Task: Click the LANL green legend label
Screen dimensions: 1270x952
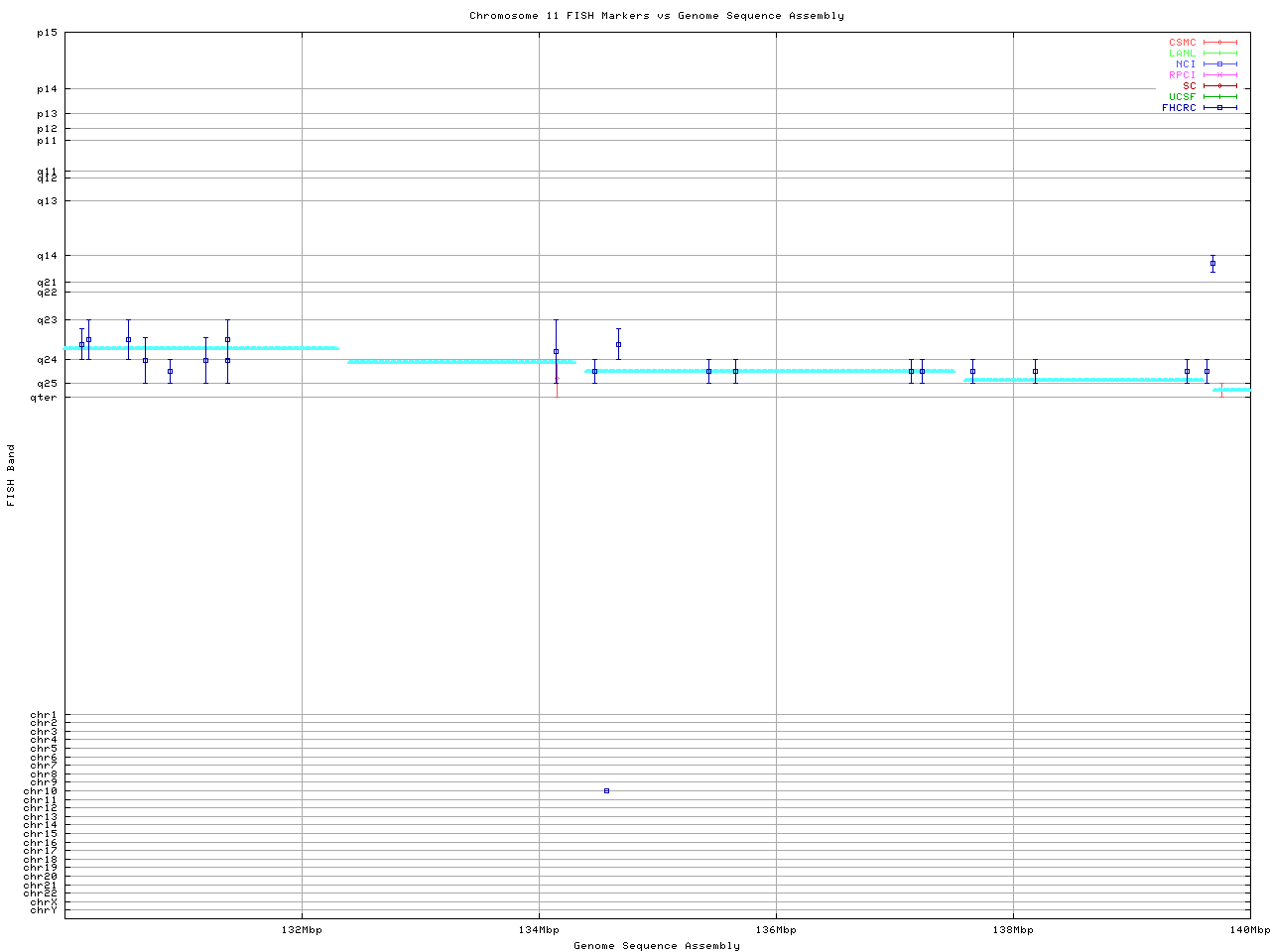Action: click(x=1182, y=54)
